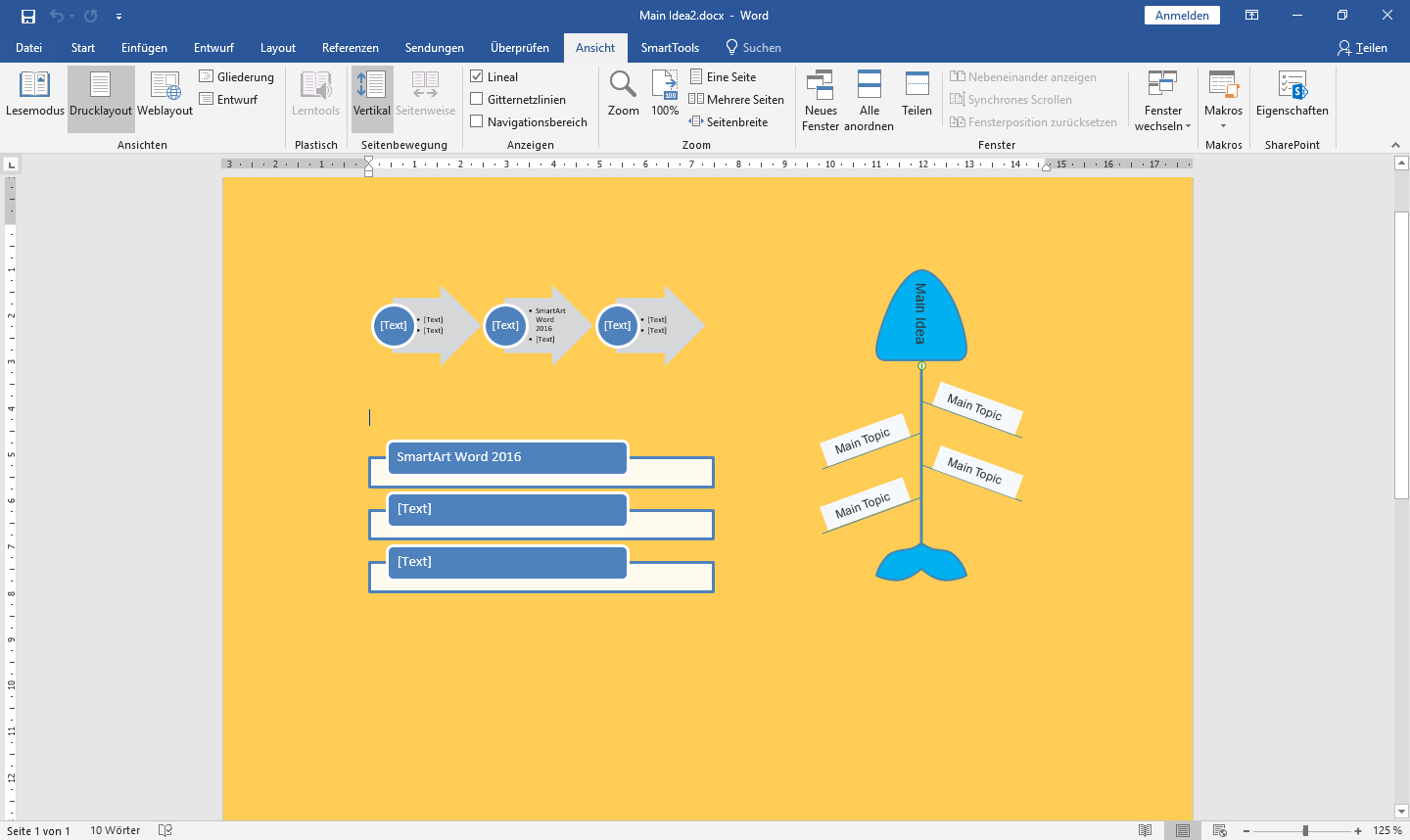
Task: Open a Neues Fenster for this document
Action: 821,100
